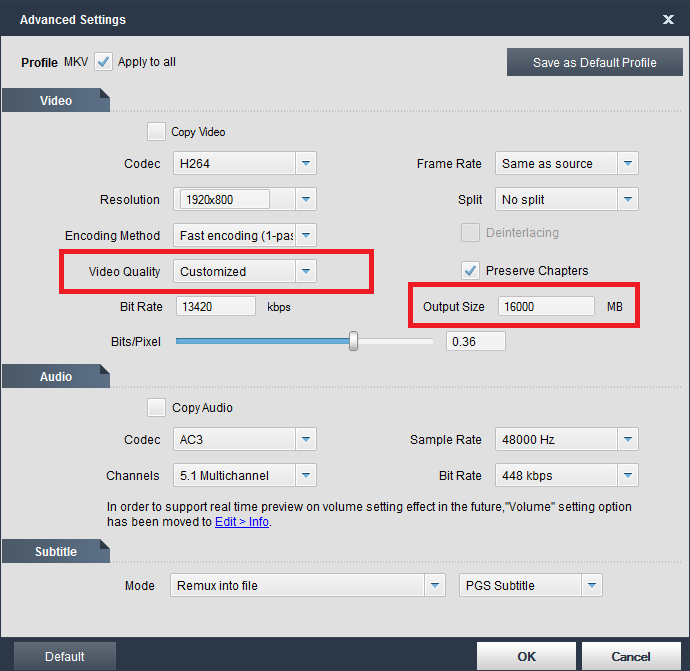The image size is (690, 671).
Task: Open the Frame Rate dropdown
Action: [x=628, y=164]
